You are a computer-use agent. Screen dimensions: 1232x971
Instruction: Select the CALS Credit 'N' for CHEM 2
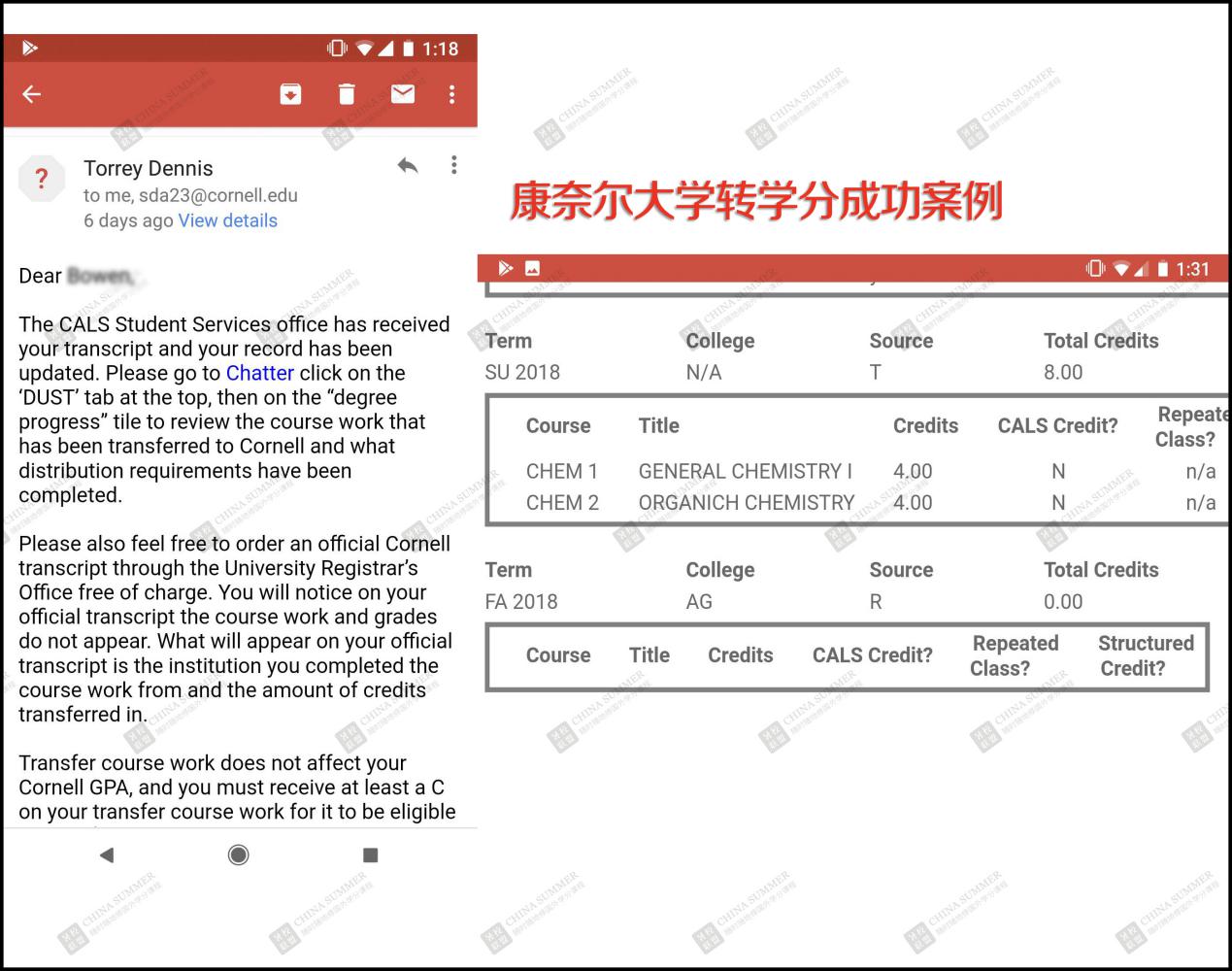(1058, 502)
